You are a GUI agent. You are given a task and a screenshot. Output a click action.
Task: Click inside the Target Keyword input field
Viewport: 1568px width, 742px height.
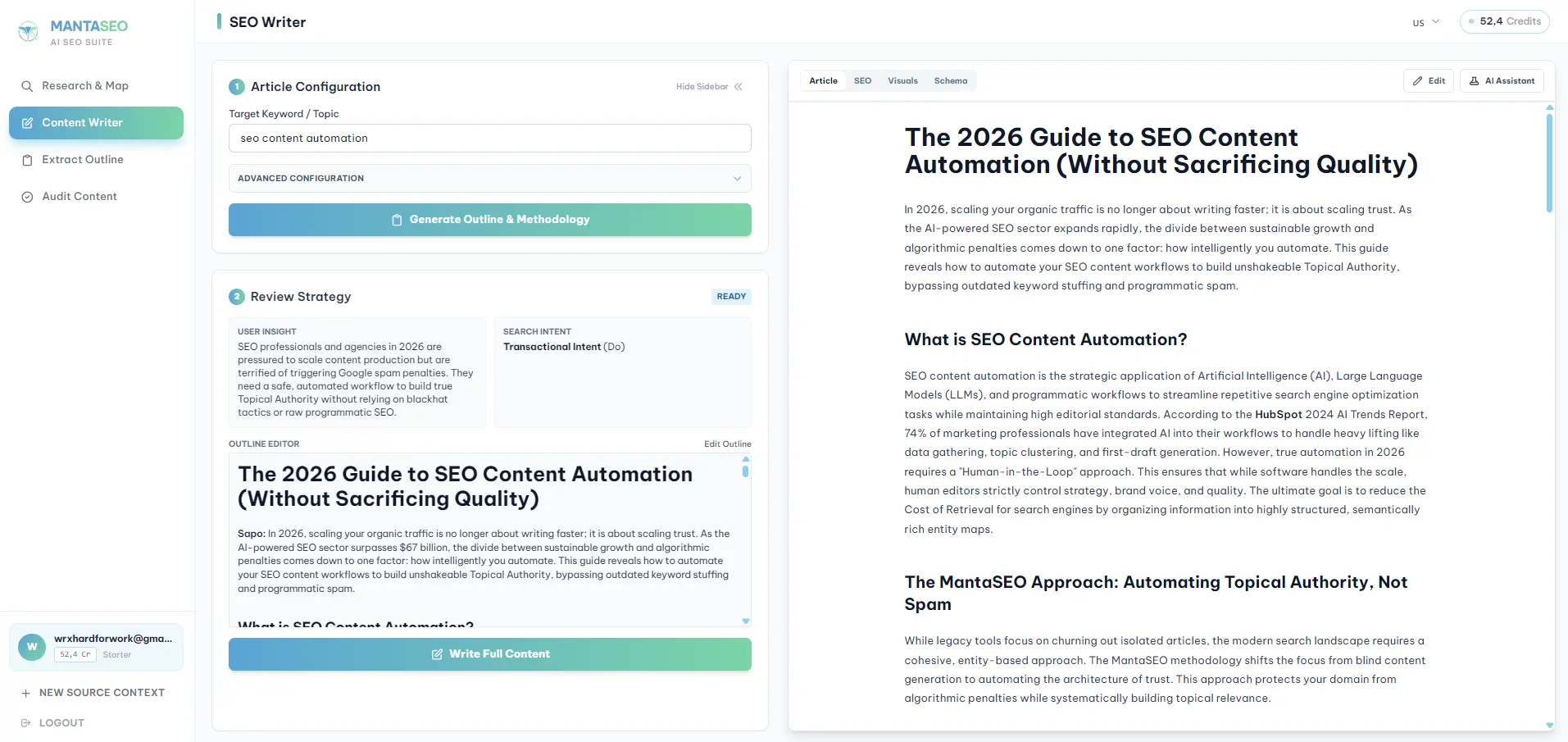[489, 138]
